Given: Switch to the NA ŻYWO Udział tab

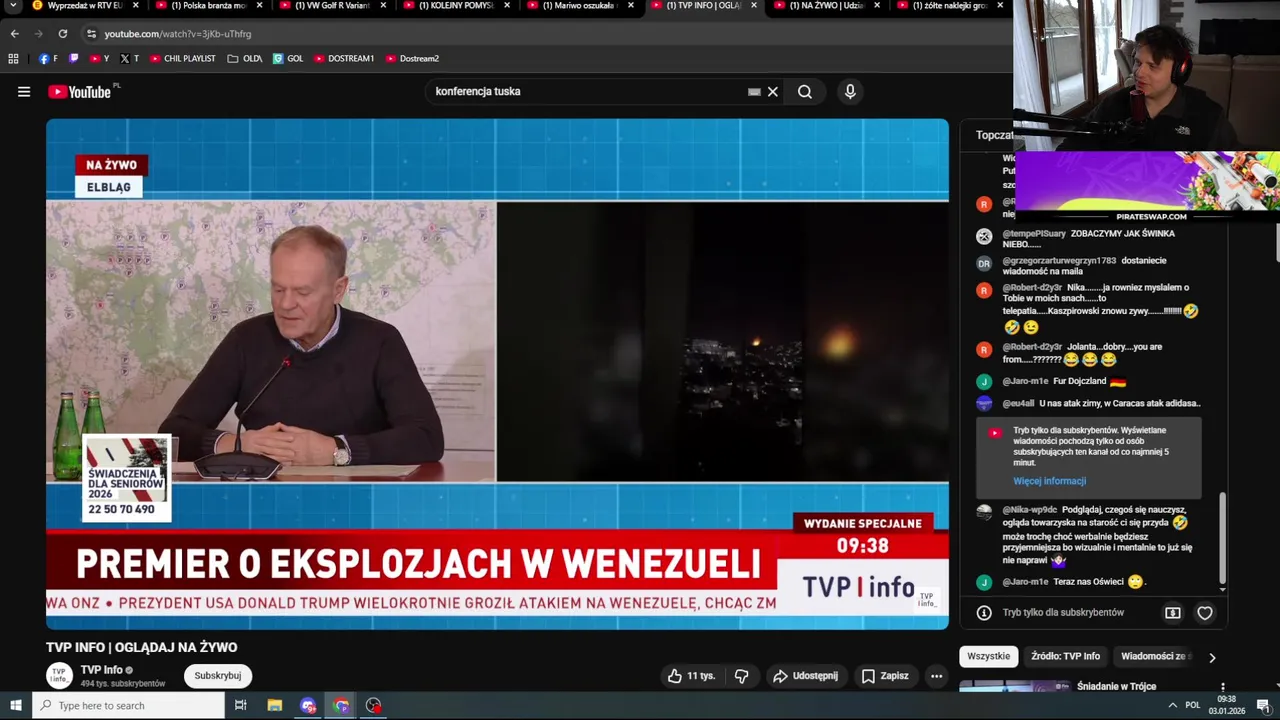Looking at the screenshot, I should point(826,6).
